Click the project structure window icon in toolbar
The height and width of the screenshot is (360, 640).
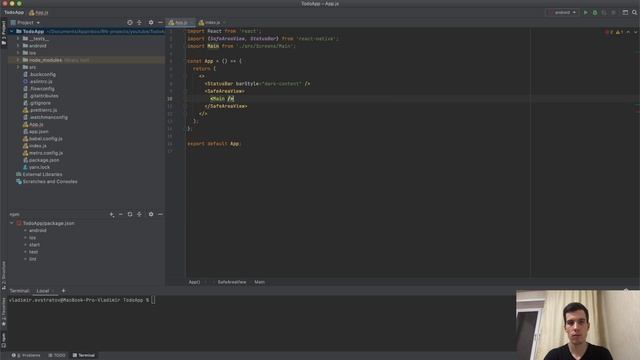click(x=625, y=13)
